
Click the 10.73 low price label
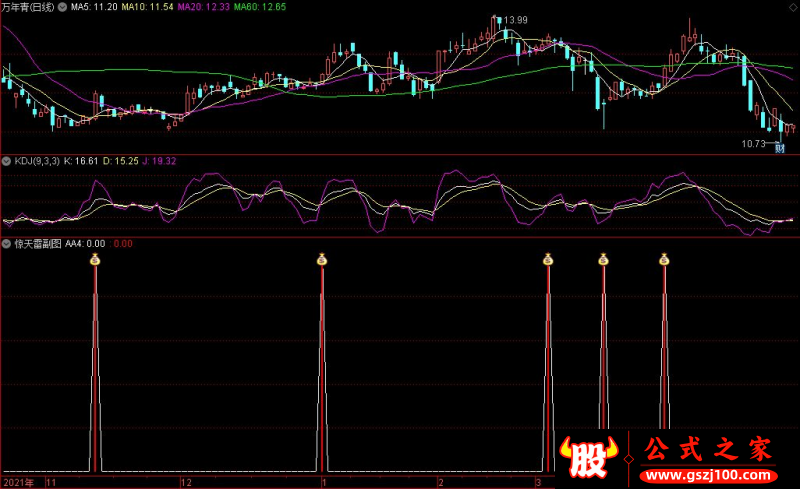(754, 144)
